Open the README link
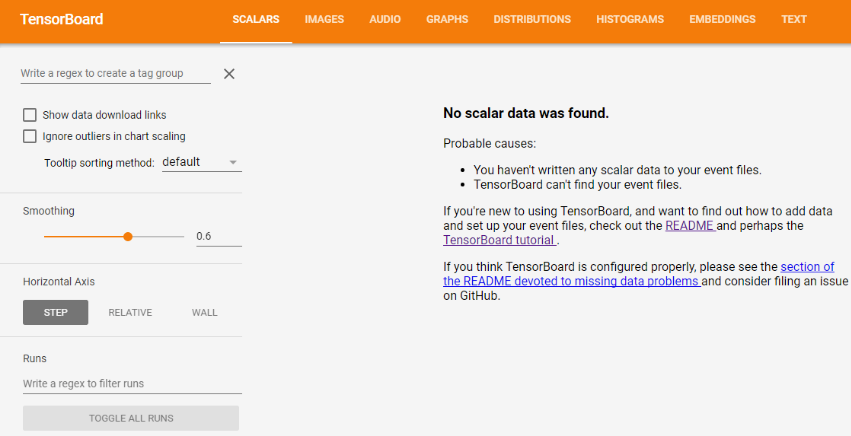Screen dimensions: 851x436 [x=690, y=226]
